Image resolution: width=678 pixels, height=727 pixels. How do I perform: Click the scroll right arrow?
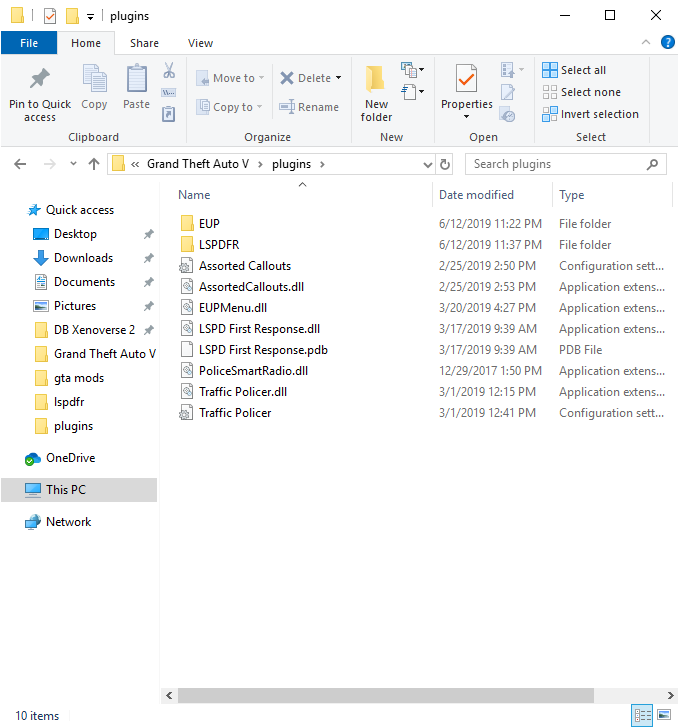point(671,695)
